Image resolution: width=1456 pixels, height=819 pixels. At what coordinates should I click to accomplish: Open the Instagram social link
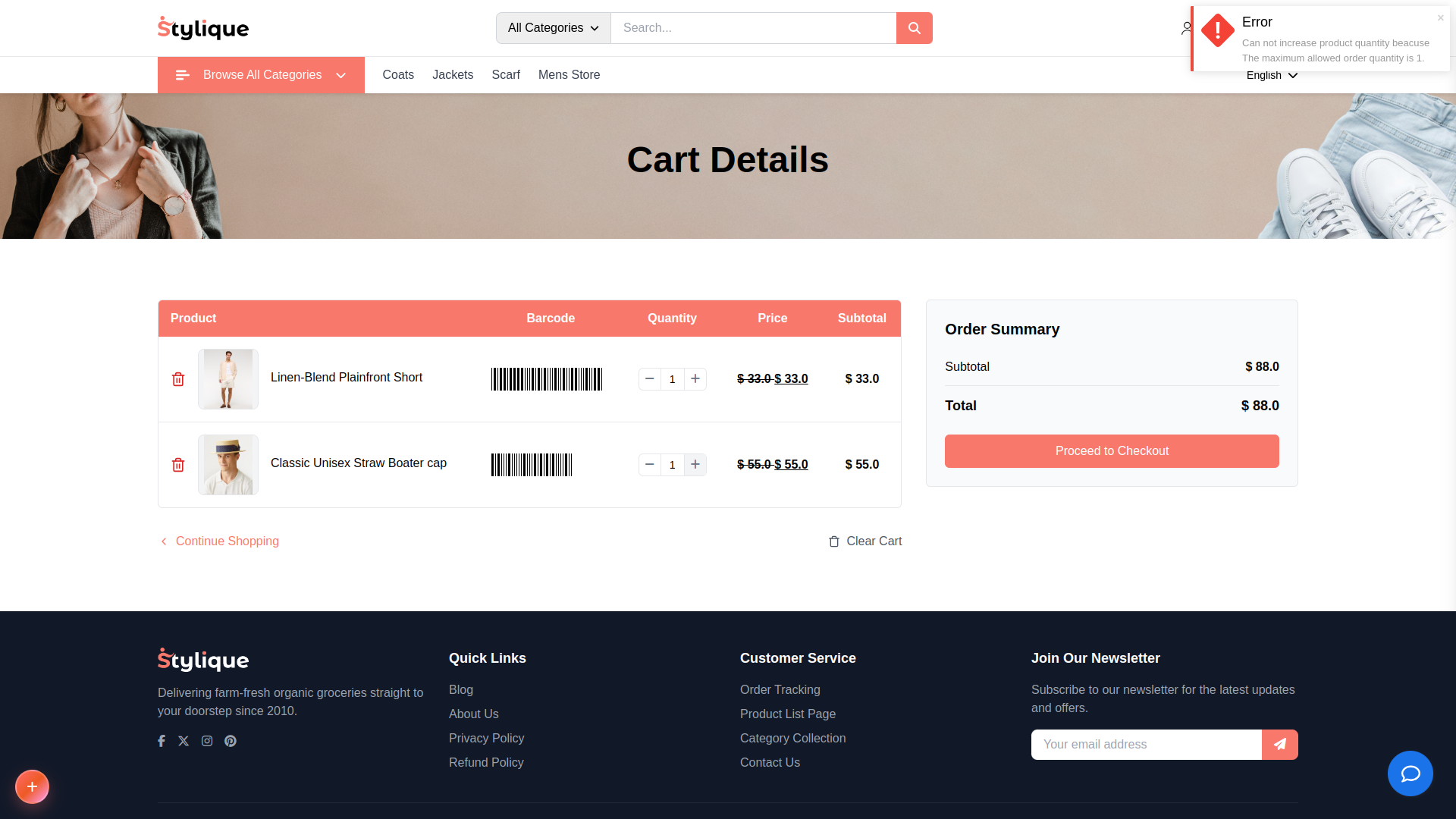click(x=207, y=741)
